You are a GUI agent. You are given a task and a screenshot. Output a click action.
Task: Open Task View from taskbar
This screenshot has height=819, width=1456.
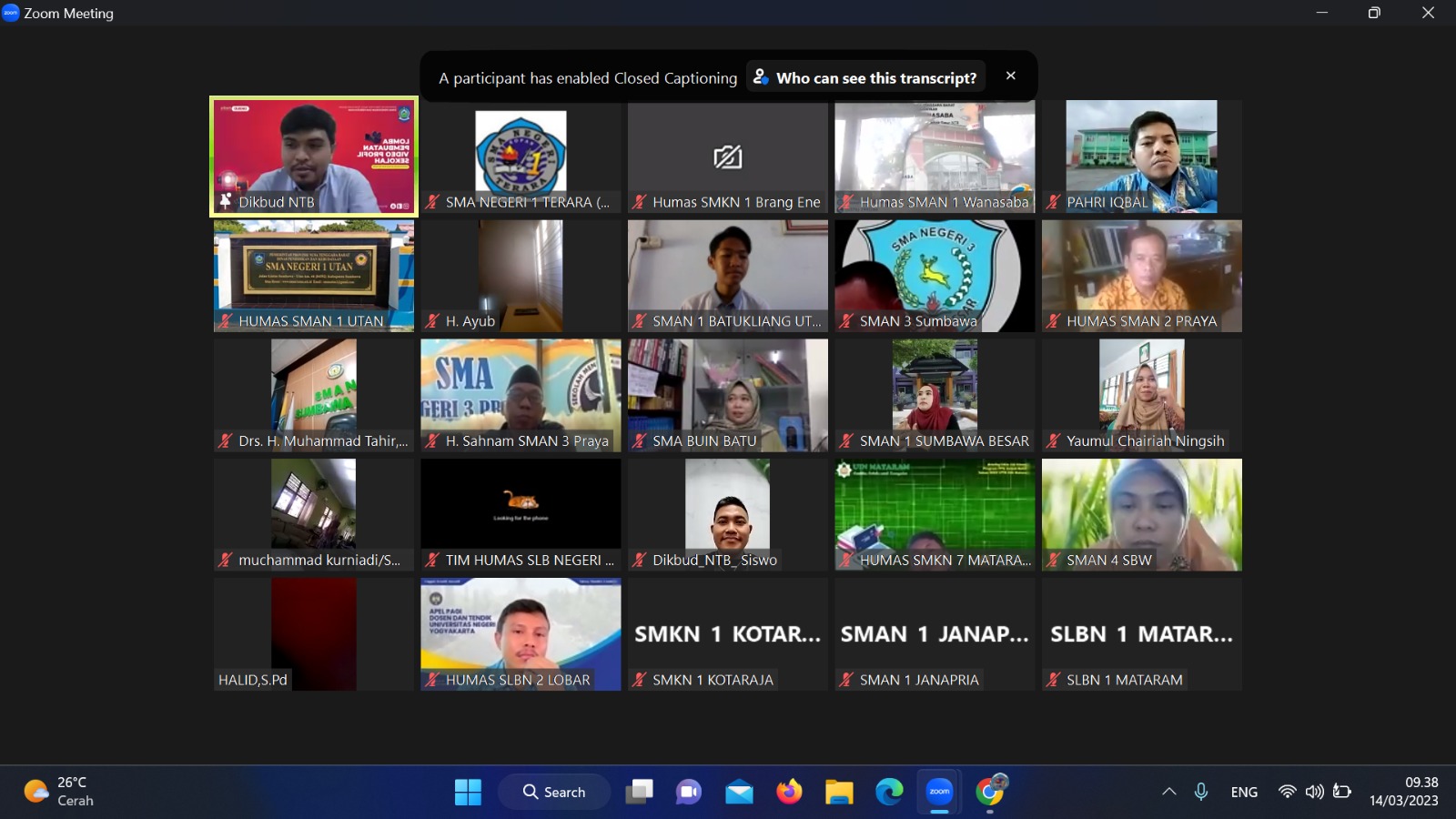pos(640,792)
